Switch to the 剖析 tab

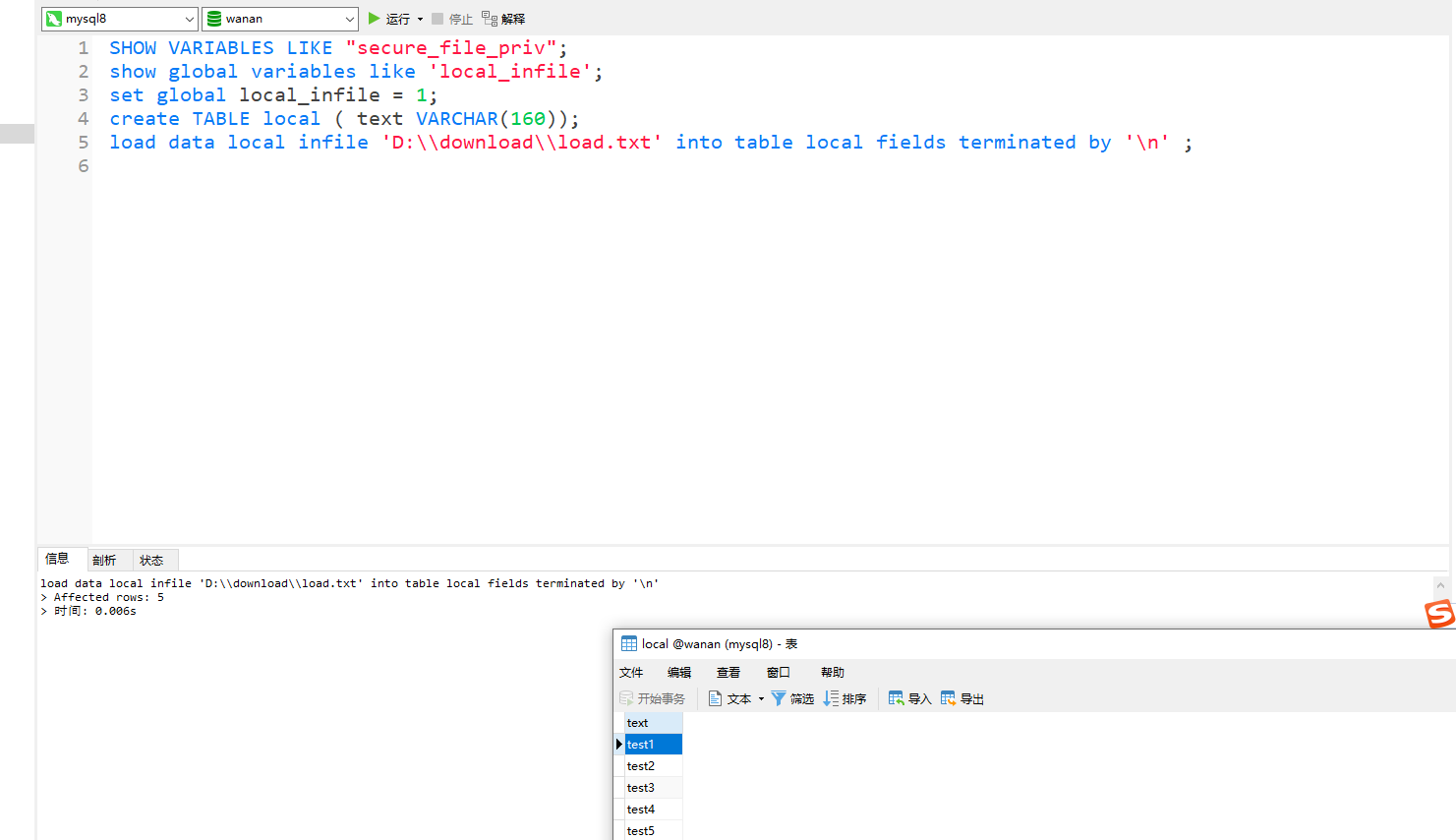pos(104,560)
